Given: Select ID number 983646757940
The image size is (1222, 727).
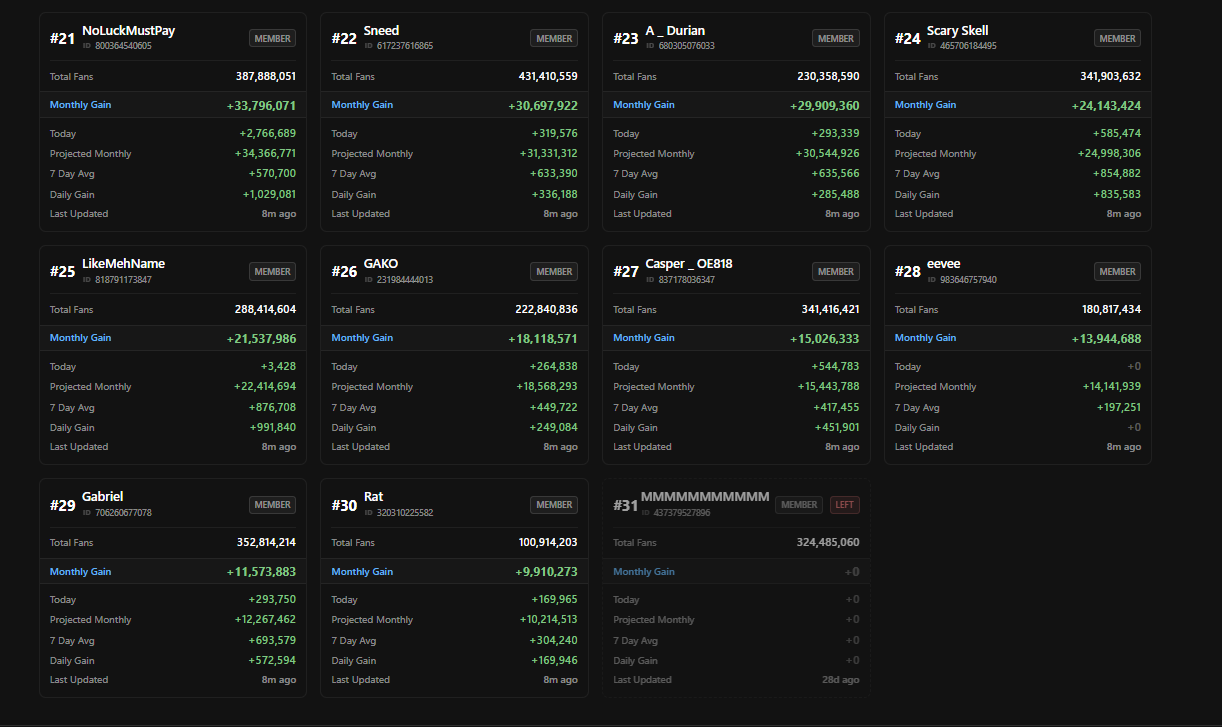Looking at the screenshot, I should (968, 279).
